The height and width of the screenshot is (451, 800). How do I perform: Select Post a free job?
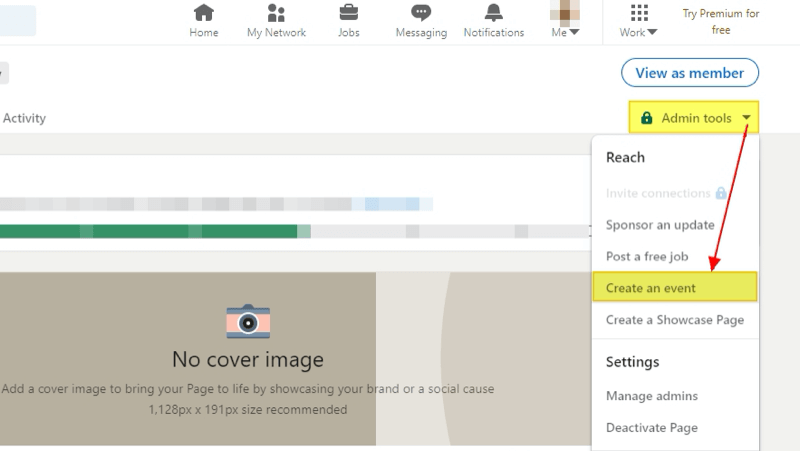pyautogui.click(x=647, y=257)
